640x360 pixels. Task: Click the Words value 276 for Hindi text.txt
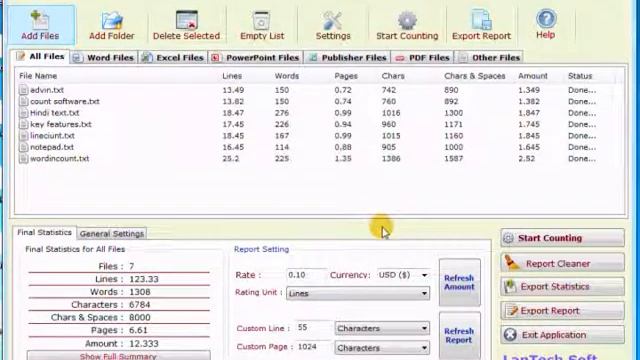point(282,113)
